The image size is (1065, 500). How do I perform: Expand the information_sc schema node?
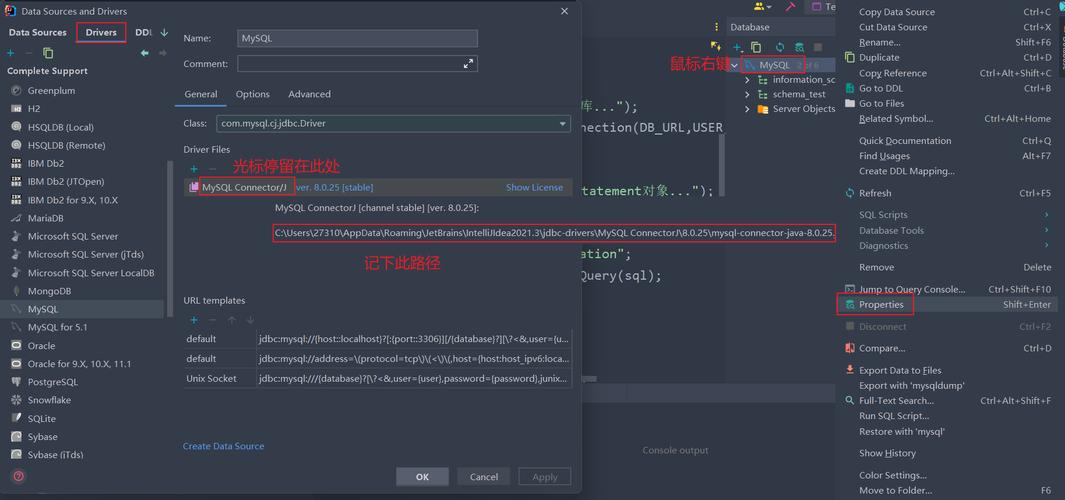pyautogui.click(x=747, y=79)
